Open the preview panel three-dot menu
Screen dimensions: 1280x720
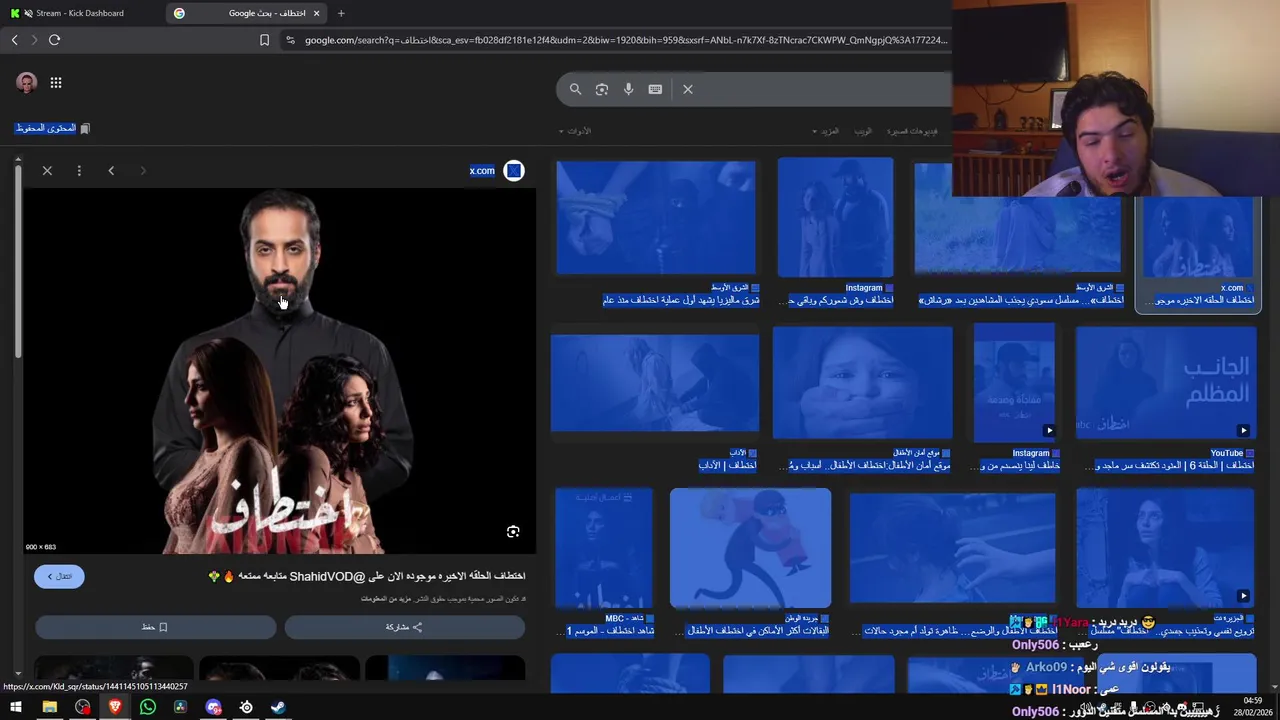[x=79, y=171]
